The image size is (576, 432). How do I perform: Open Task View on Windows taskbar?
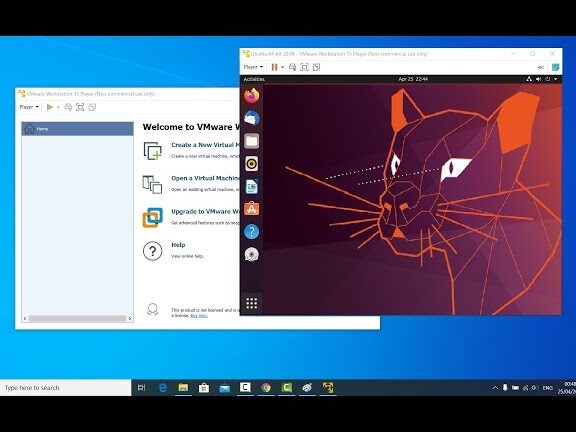[x=141, y=388]
